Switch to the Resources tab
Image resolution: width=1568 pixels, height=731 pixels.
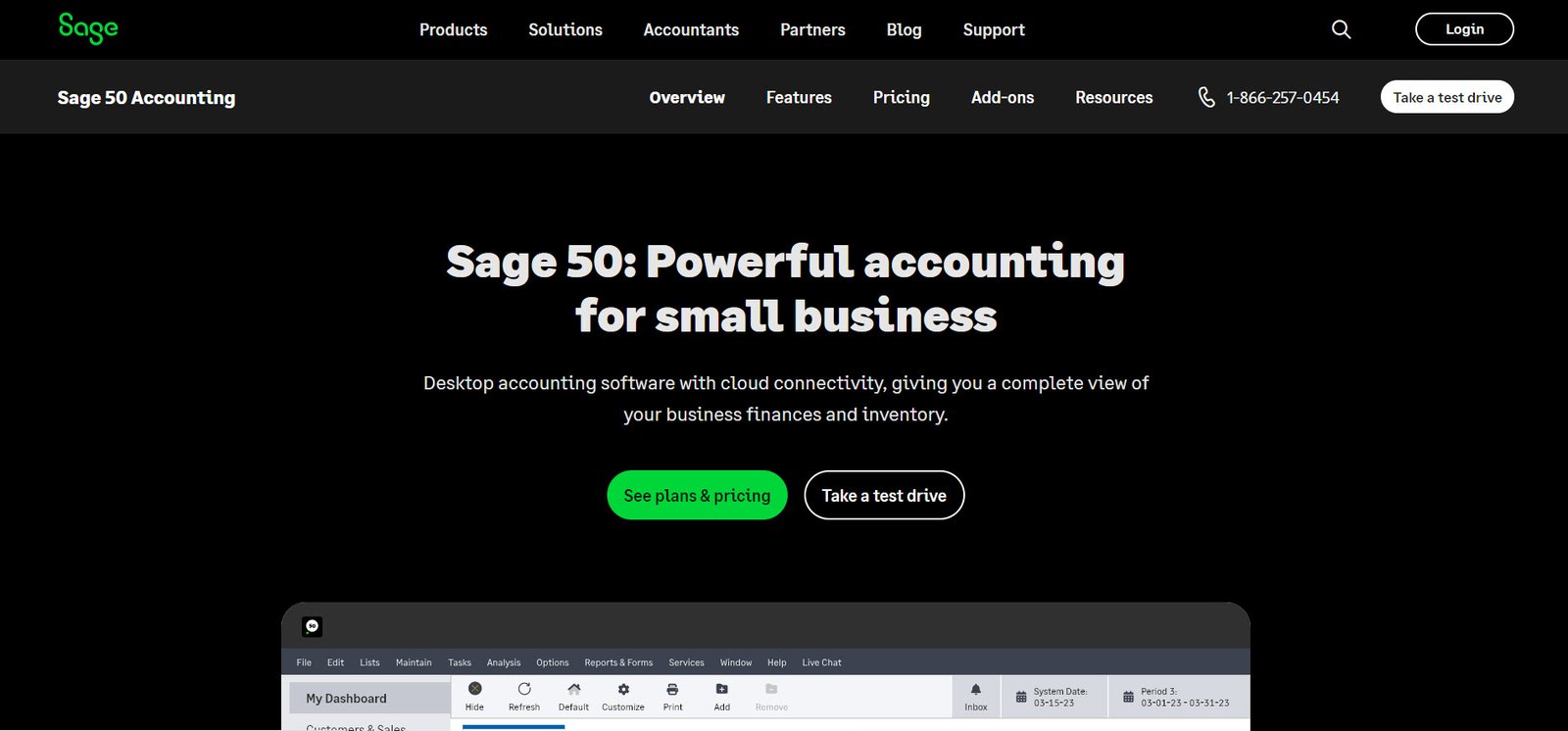[x=1114, y=97]
